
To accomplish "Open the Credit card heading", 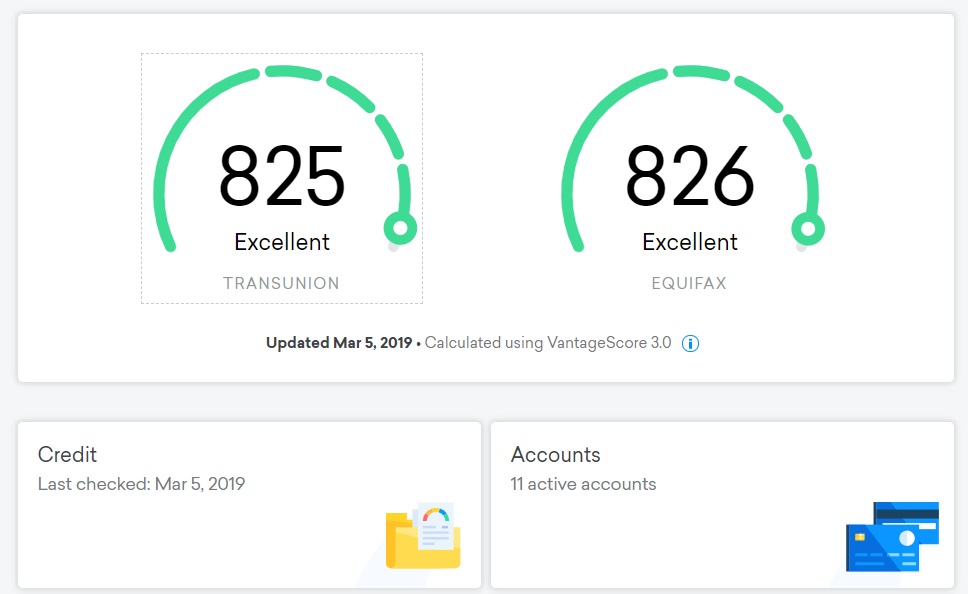I will coord(67,454).
